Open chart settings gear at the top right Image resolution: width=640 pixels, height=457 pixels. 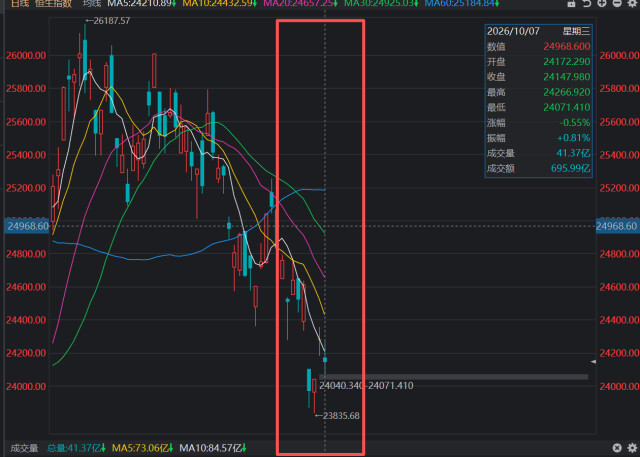(632, 3)
